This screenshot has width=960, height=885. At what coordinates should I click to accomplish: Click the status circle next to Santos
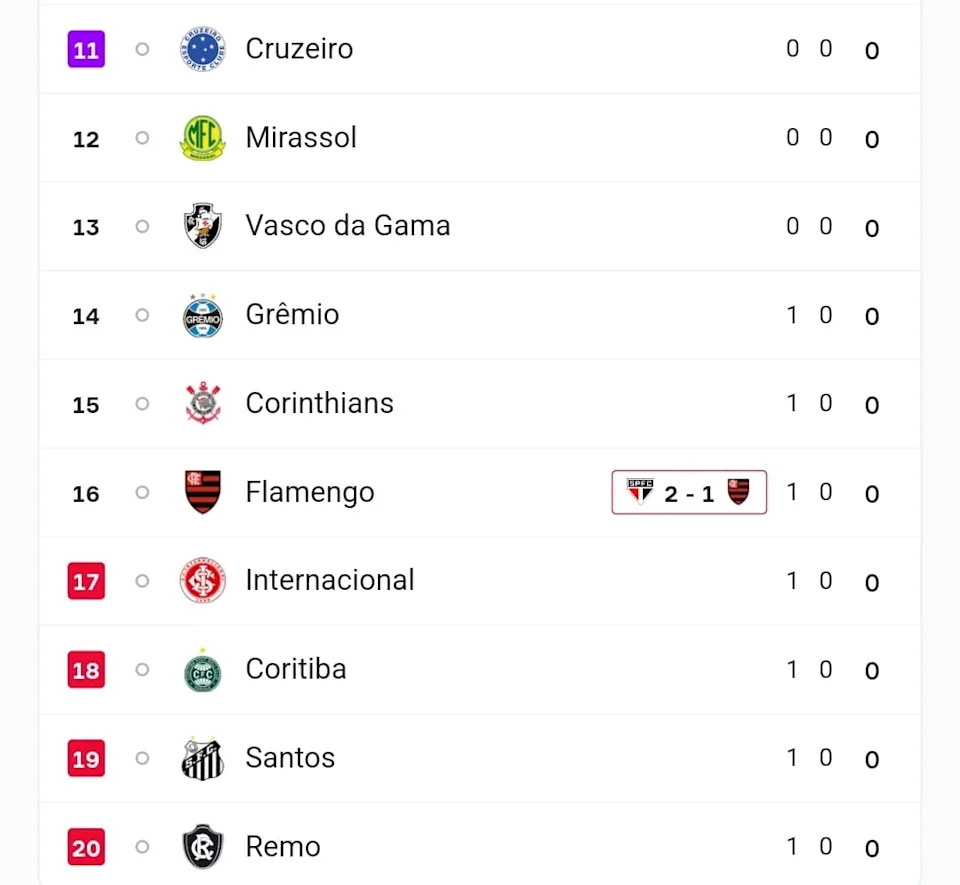point(142,758)
